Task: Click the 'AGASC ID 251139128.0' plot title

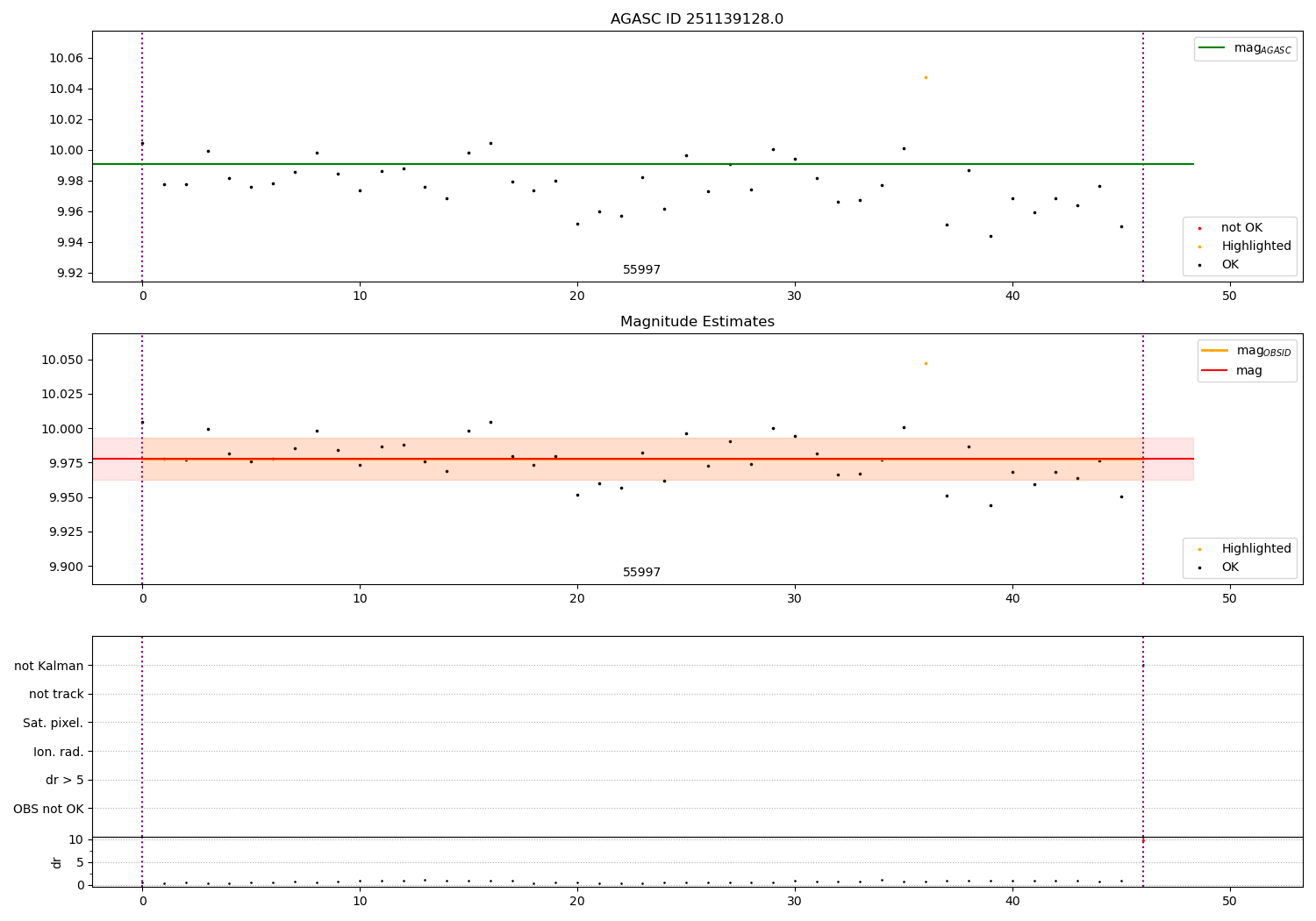Action: [697, 19]
